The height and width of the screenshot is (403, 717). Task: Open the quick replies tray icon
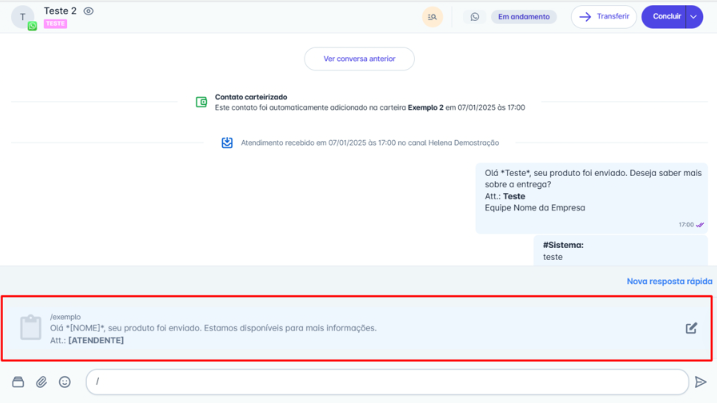[18, 382]
